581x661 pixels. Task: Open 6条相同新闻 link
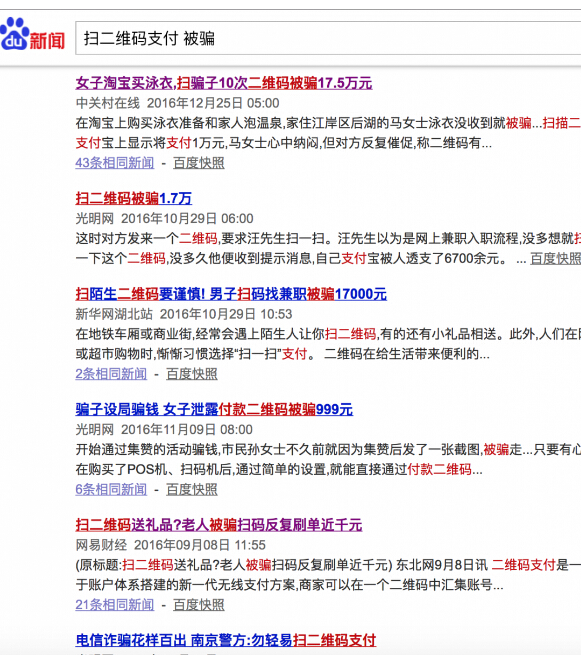[x=111, y=489]
